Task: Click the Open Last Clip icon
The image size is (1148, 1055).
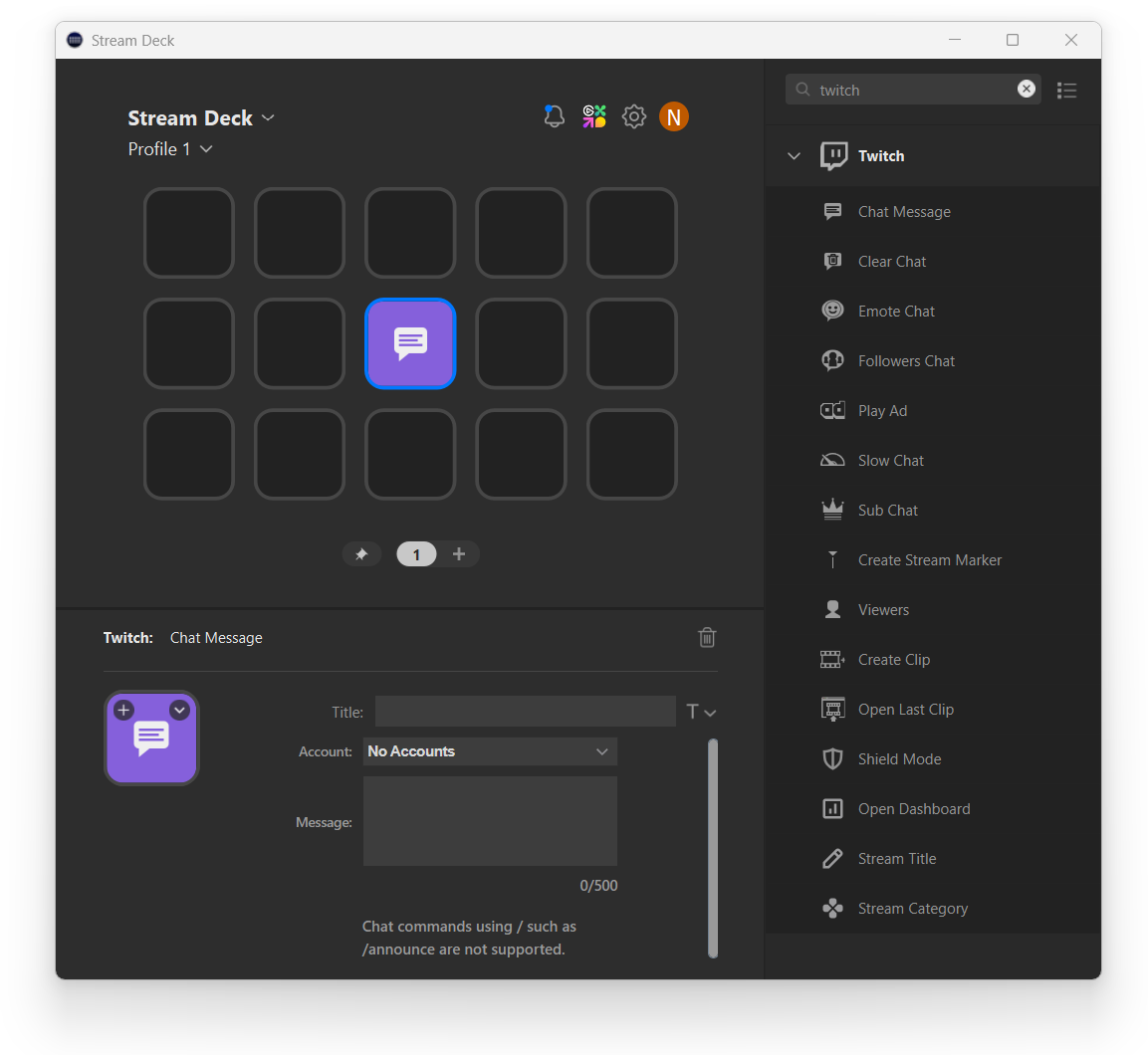Action: [x=832, y=709]
